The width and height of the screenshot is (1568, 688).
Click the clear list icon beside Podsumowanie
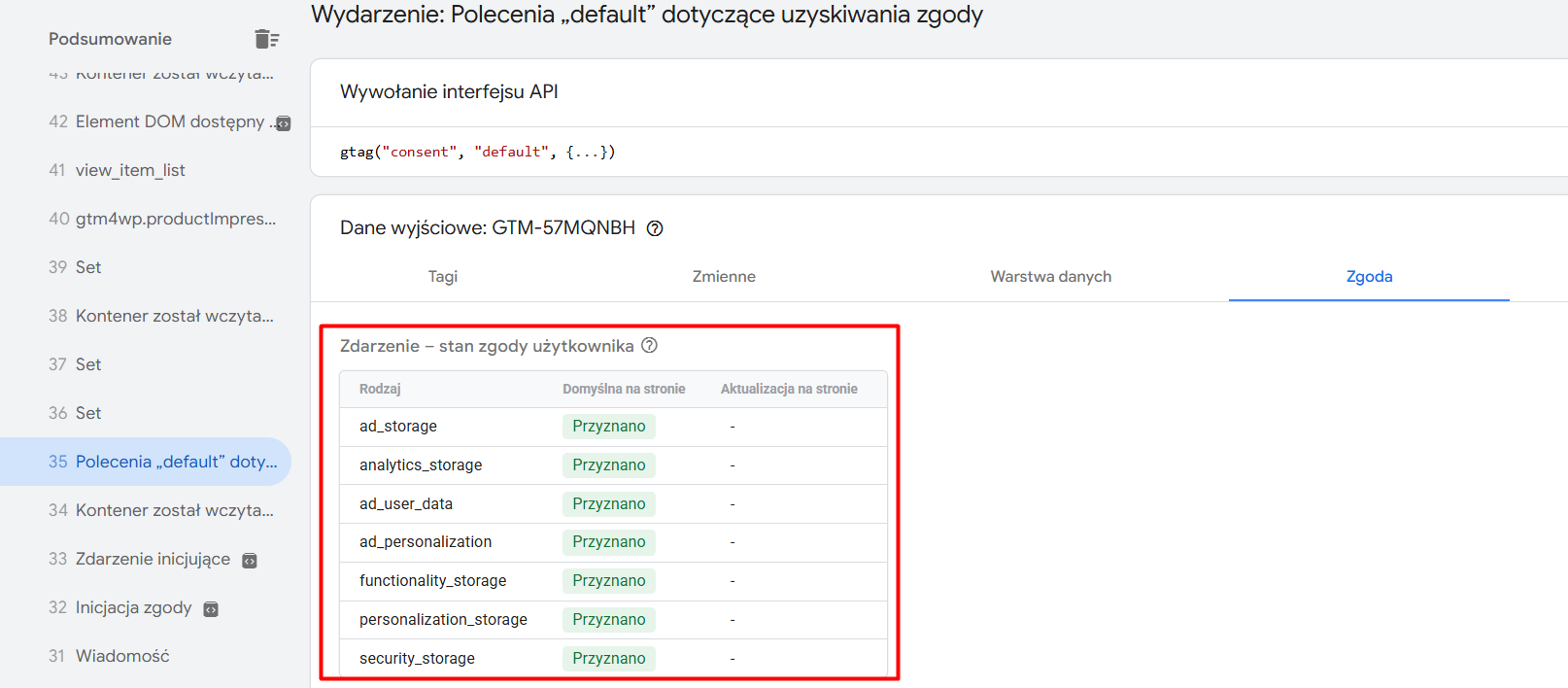pyautogui.click(x=266, y=39)
